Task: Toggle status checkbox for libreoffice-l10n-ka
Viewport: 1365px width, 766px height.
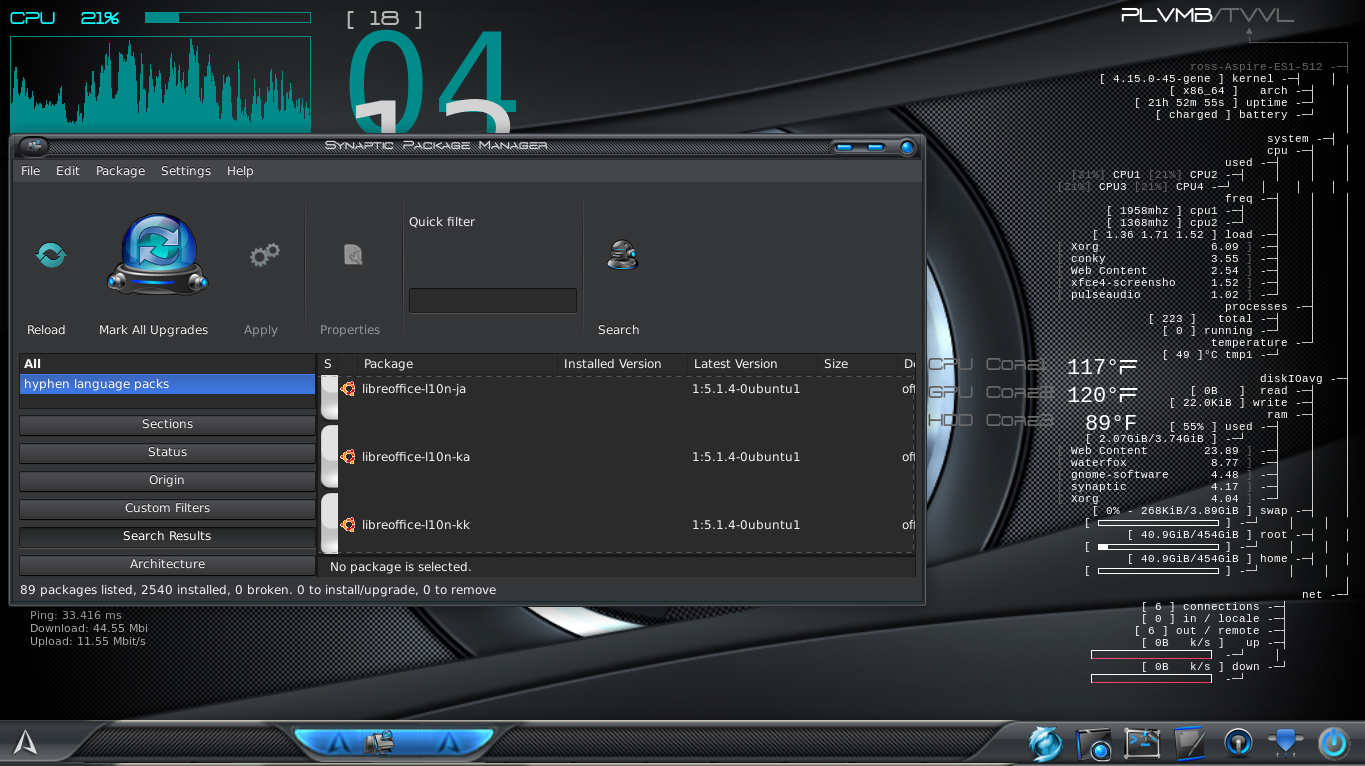Action: click(329, 457)
